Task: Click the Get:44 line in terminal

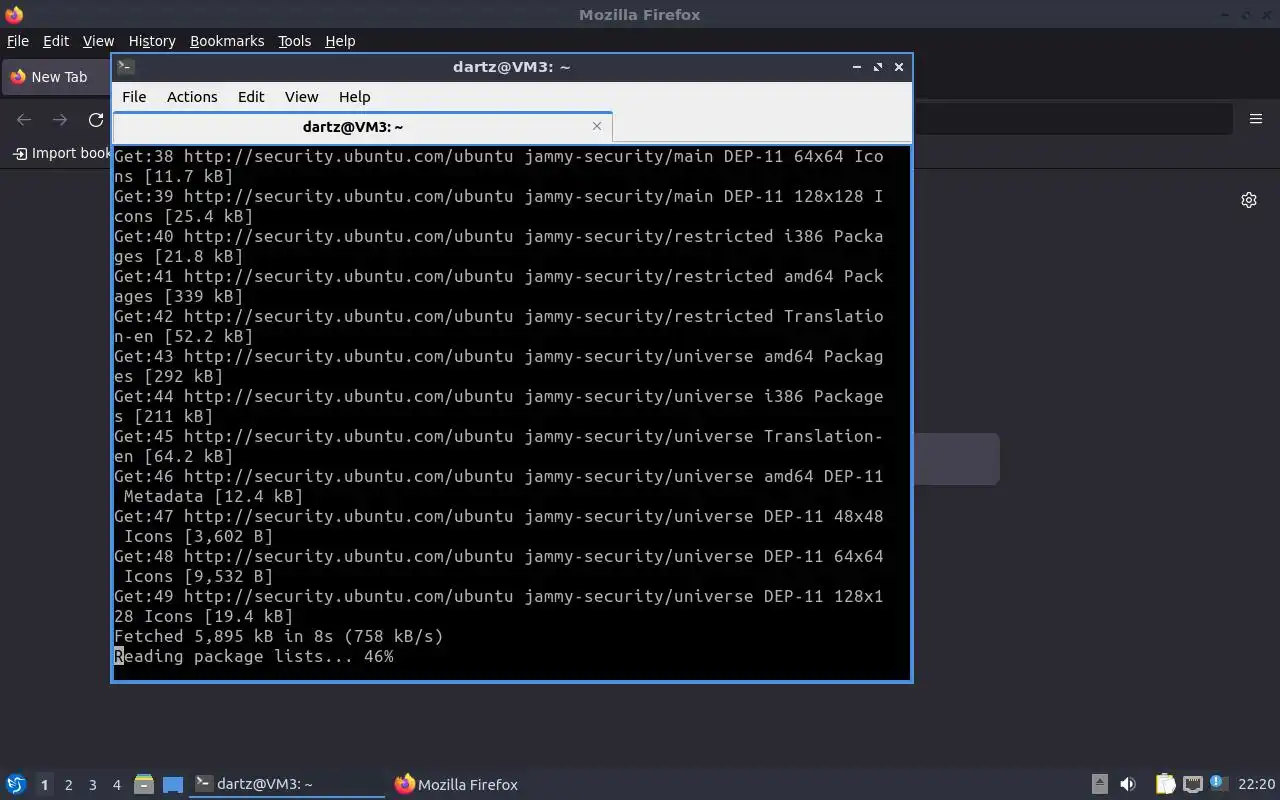Action: (499, 406)
